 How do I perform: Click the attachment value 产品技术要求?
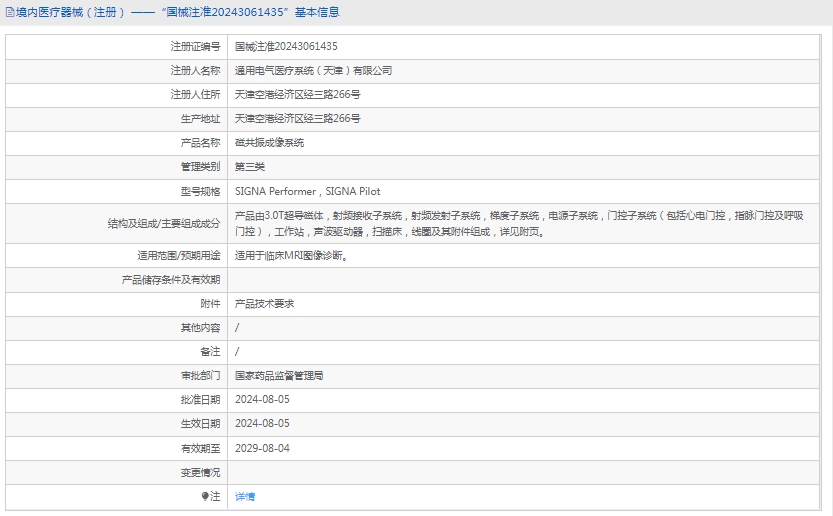[x=264, y=304]
